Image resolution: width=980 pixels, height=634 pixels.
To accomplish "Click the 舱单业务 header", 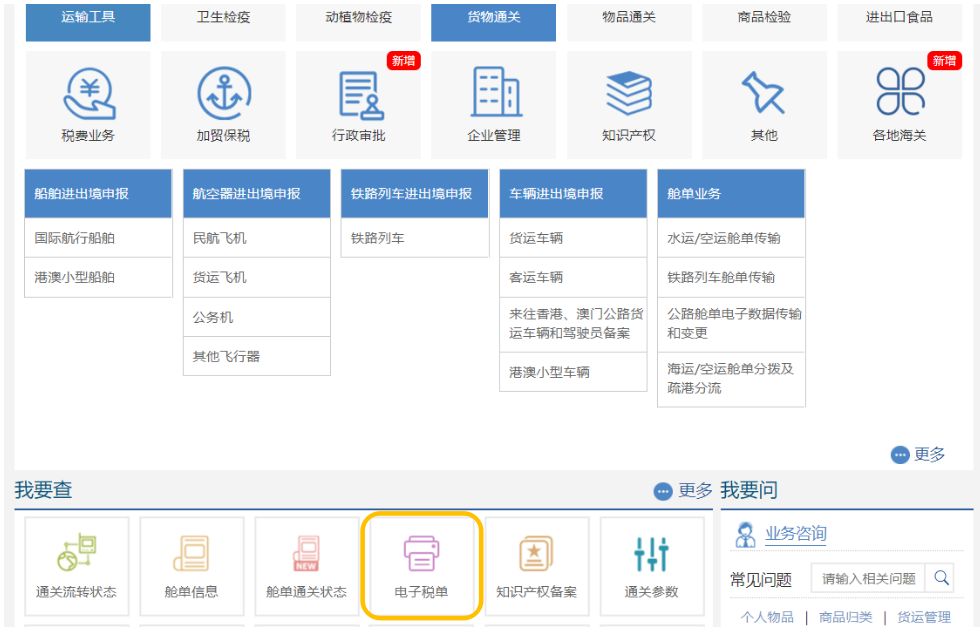I will pyautogui.click(x=731, y=194).
